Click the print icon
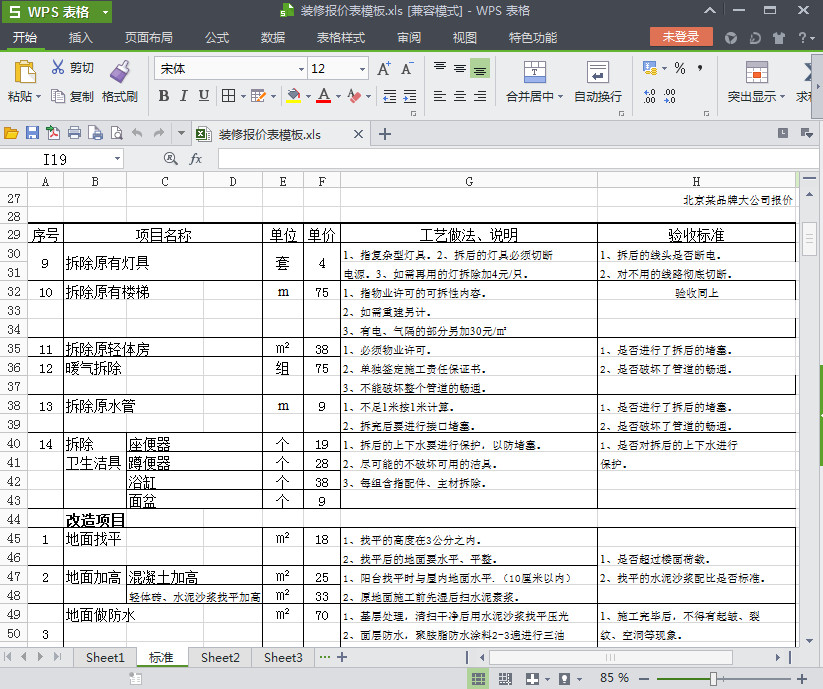The width and height of the screenshot is (823, 689). pyautogui.click(x=74, y=133)
